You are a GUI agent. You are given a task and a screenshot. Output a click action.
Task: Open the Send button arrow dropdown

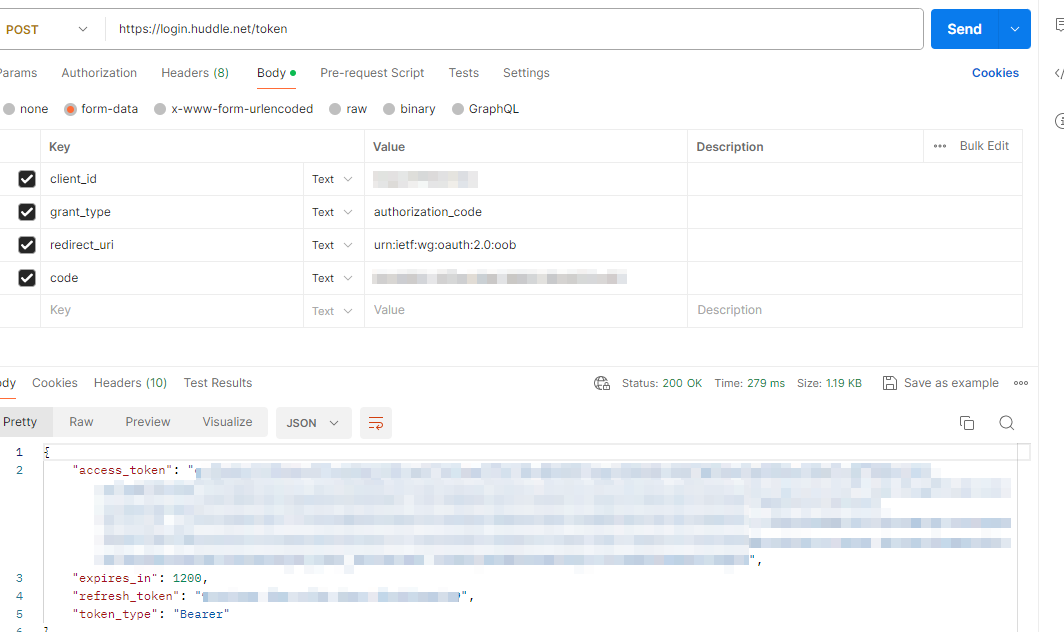click(1014, 29)
